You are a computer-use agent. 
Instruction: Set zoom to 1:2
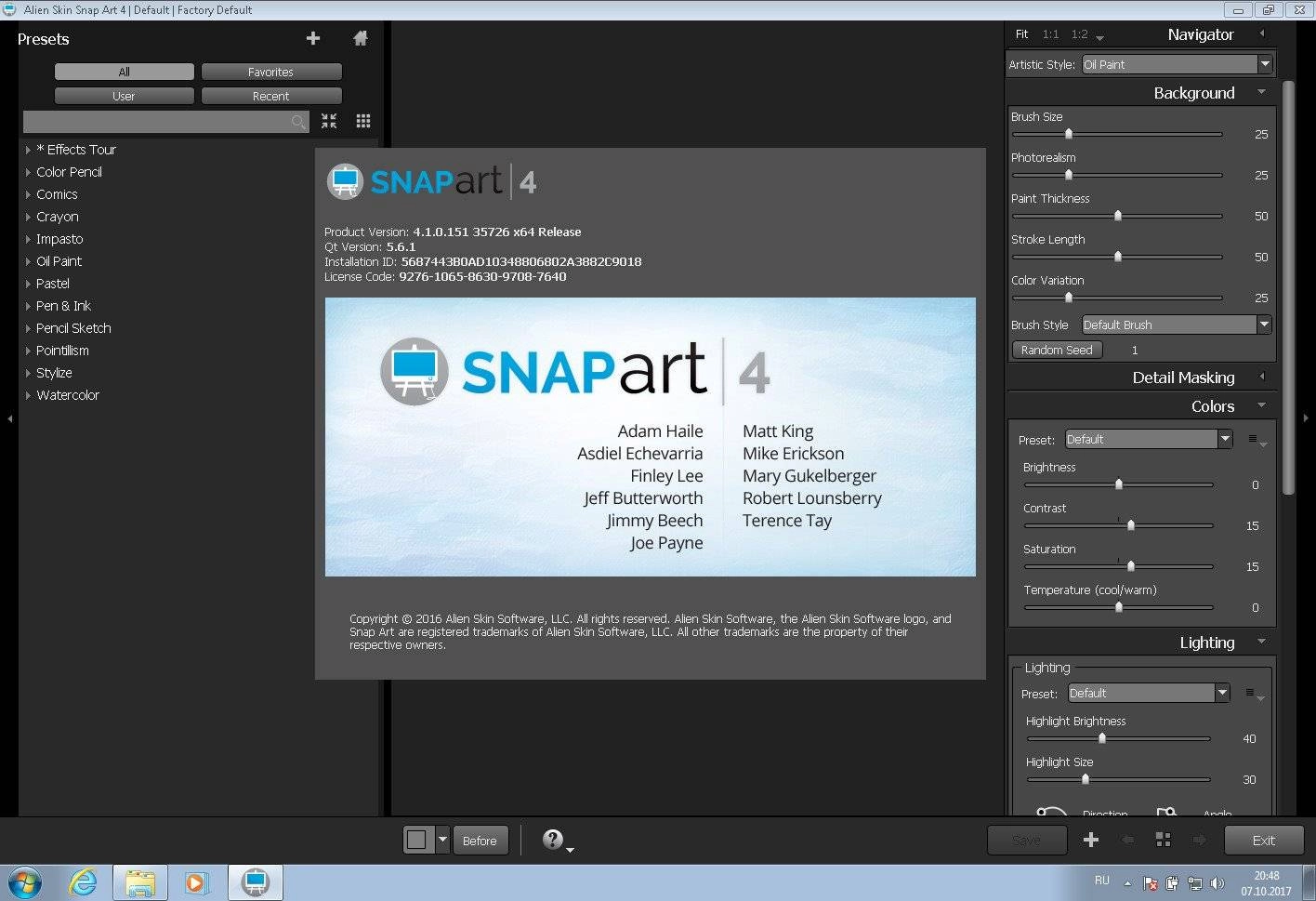(1079, 34)
